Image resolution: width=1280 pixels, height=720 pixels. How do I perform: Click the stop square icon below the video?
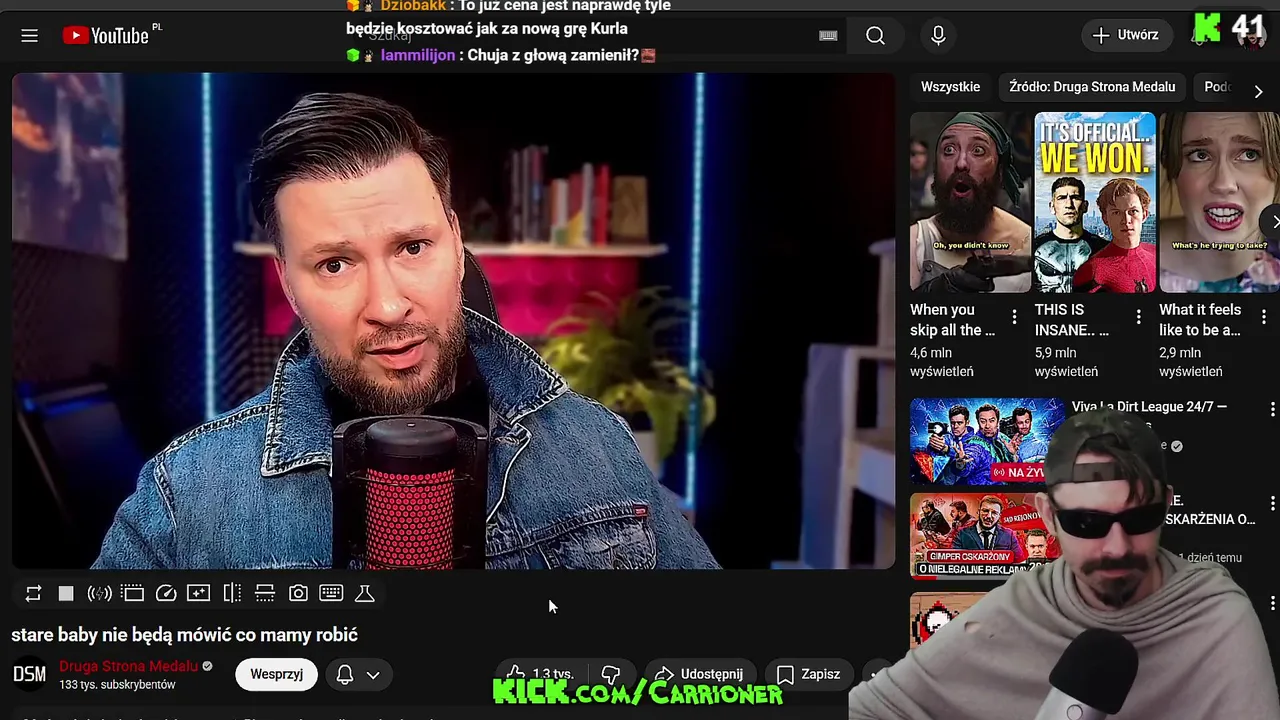[66, 593]
